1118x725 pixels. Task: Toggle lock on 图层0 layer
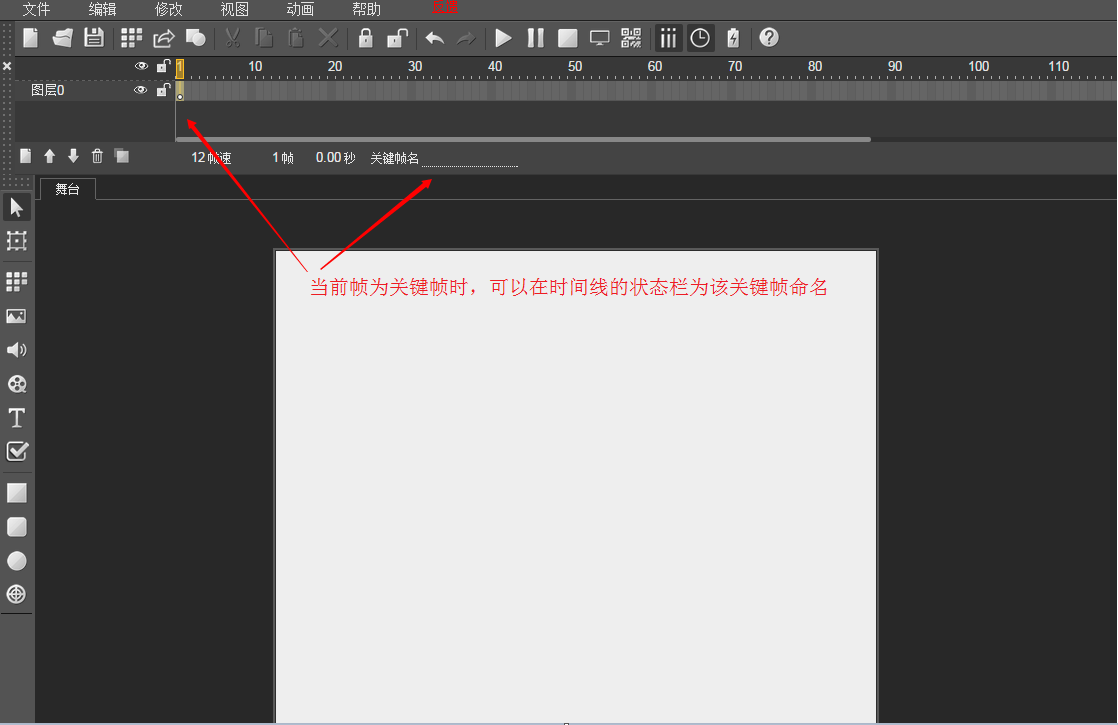pos(162,90)
